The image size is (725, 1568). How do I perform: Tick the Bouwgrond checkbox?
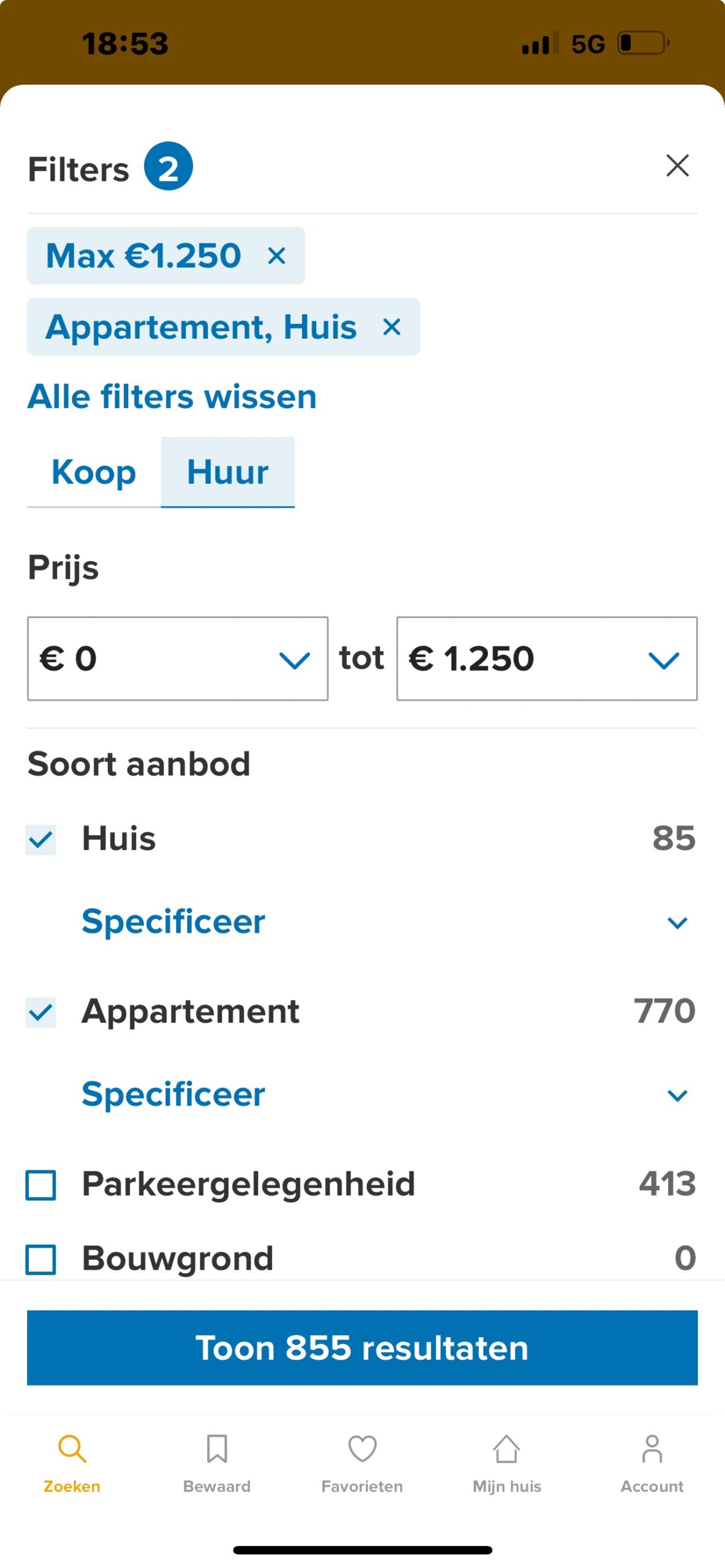coord(41,1259)
